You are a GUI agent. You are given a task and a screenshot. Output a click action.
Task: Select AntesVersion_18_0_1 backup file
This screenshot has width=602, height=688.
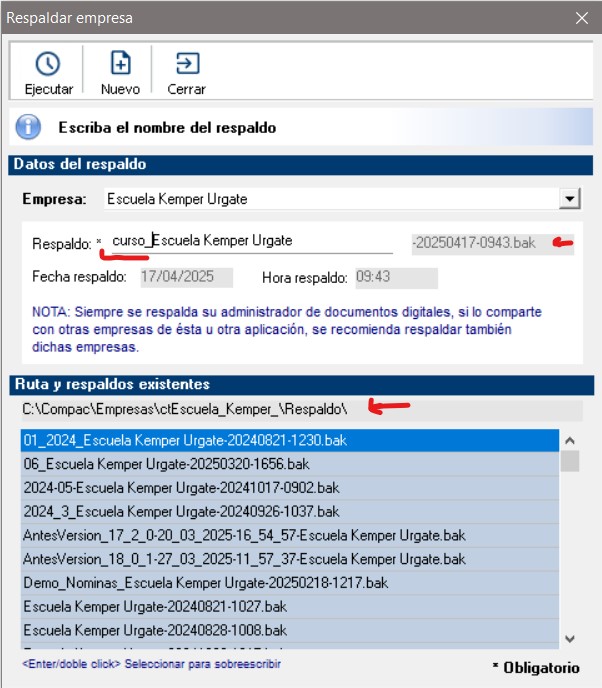[244, 559]
